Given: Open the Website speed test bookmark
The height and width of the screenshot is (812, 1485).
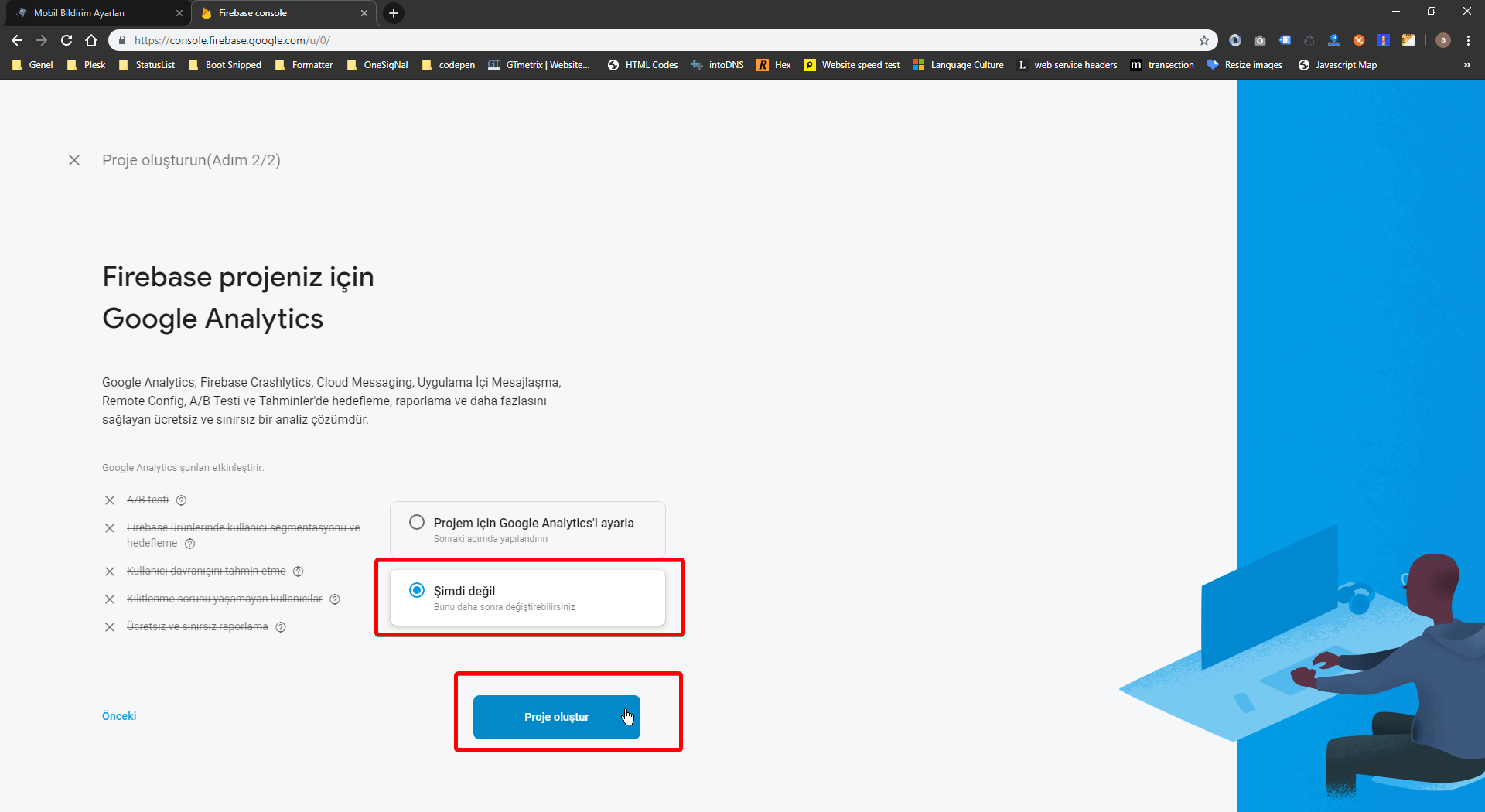Looking at the screenshot, I should click(x=852, y=65).
